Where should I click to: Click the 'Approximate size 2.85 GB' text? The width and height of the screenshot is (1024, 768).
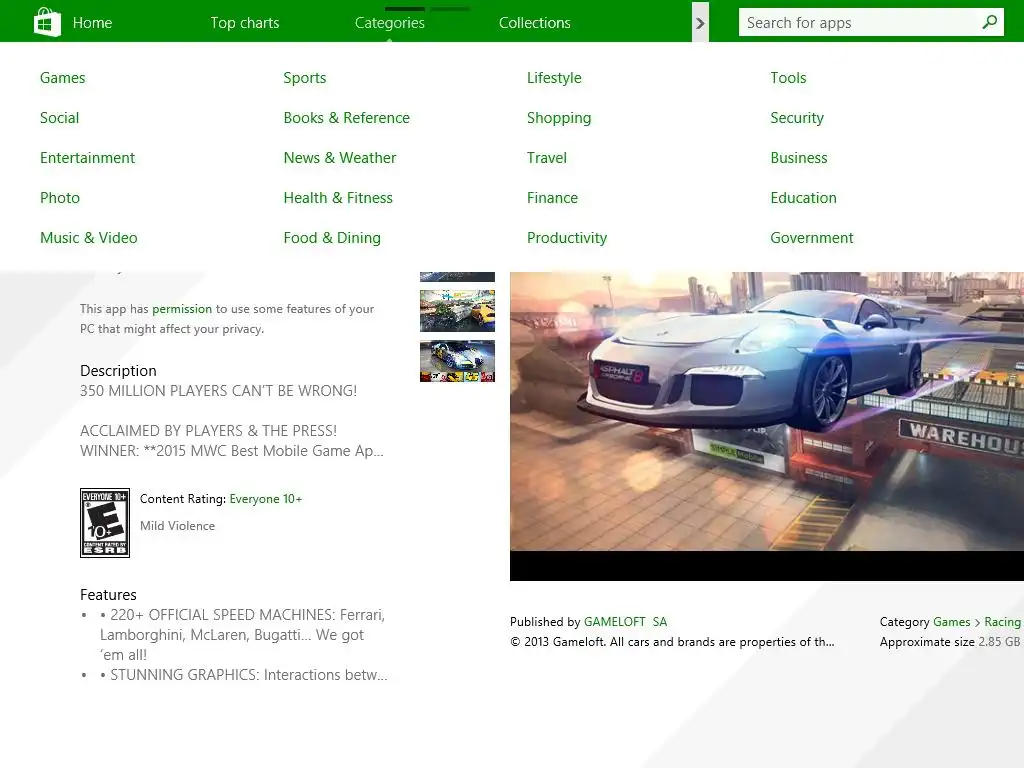coord(950,642)
